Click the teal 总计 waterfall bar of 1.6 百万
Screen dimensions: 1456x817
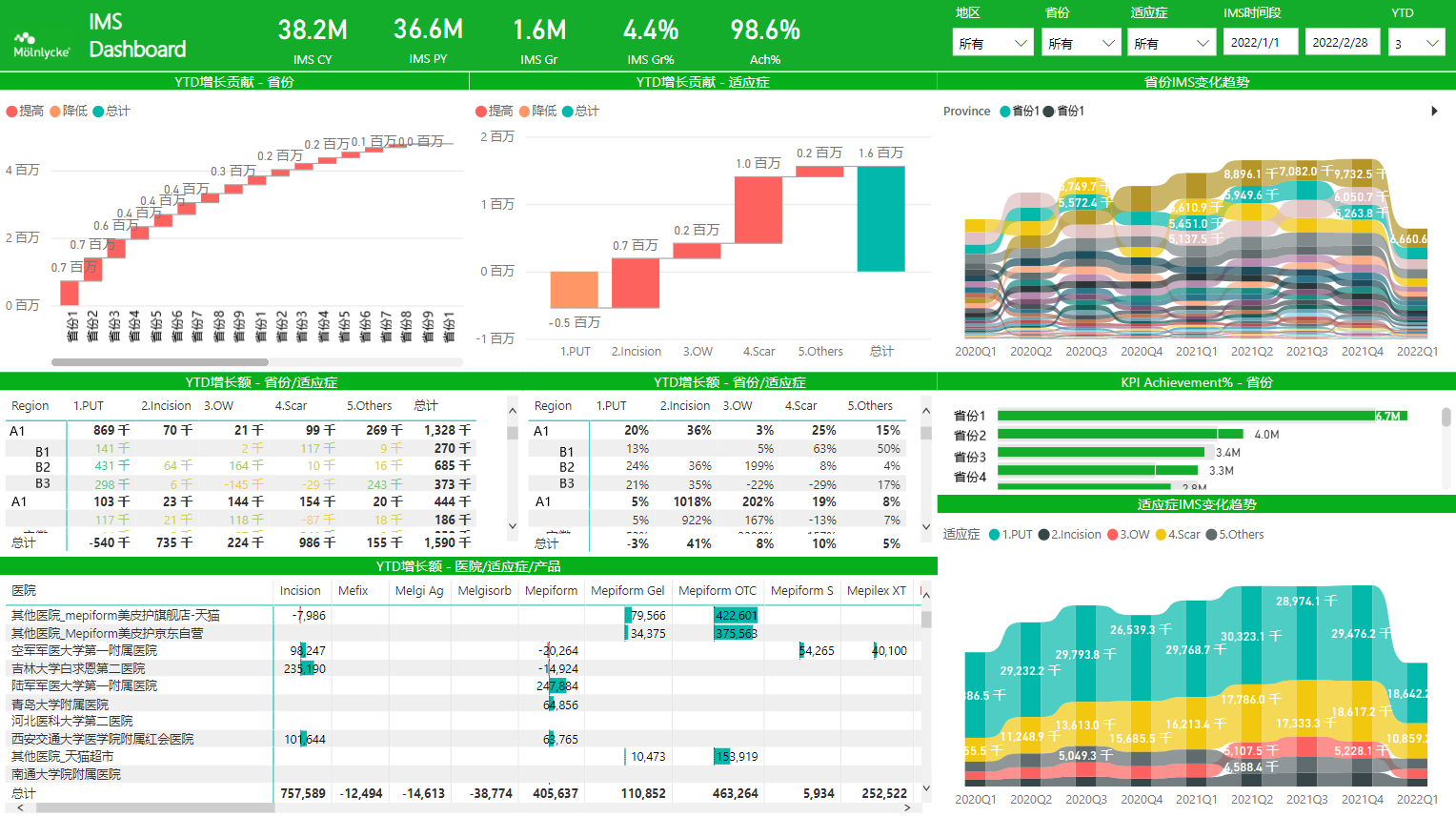tap(880, 219)
